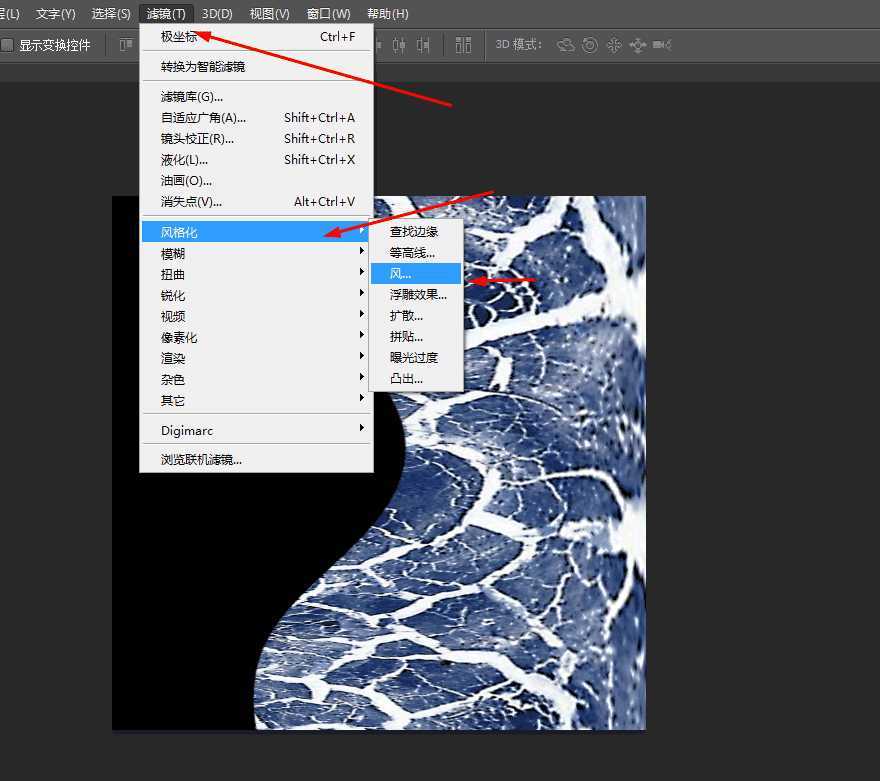880x781 pixels.
Task: Select the 3D roll camera mode icon
Action: pyautogui.click(x=589, y=45)
